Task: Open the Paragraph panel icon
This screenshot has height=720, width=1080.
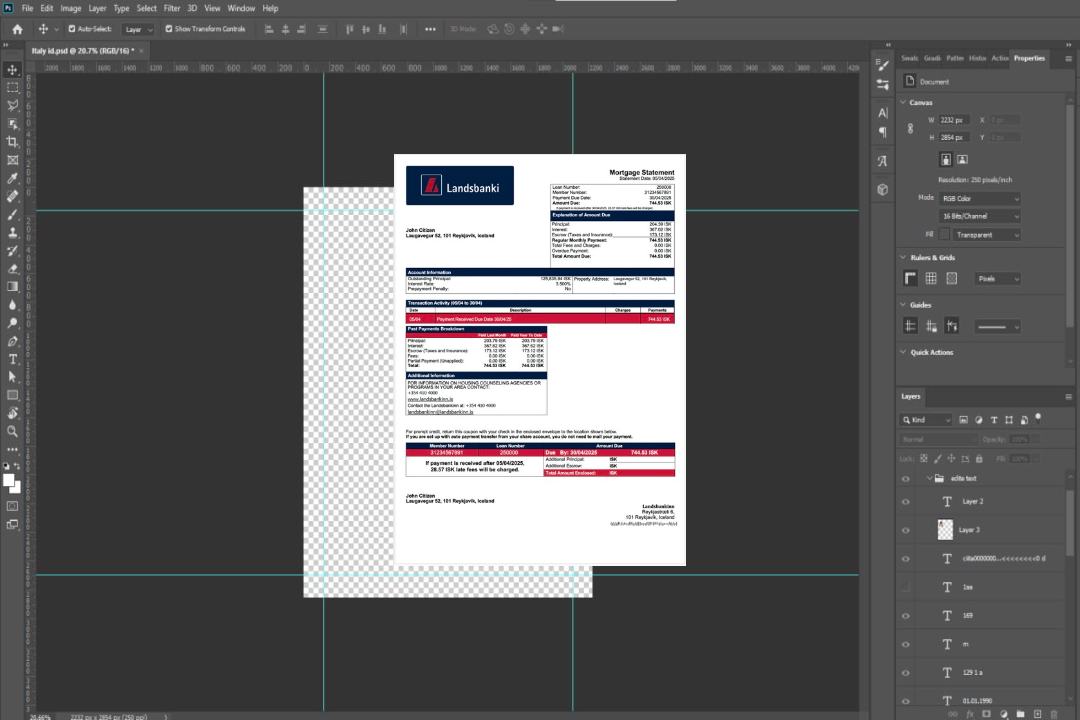Action: (x=882, y=132)
